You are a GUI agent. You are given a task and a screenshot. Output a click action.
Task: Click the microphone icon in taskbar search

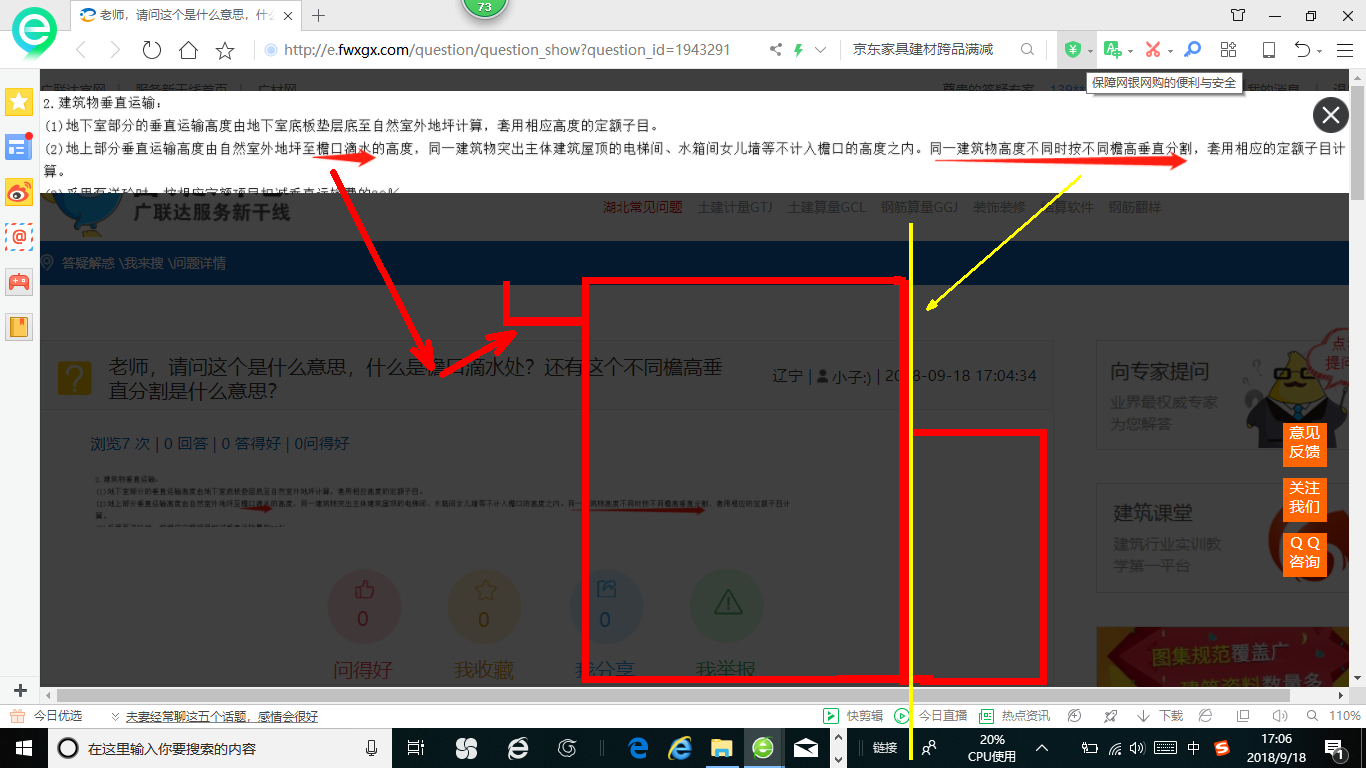(x=371, y=748)
